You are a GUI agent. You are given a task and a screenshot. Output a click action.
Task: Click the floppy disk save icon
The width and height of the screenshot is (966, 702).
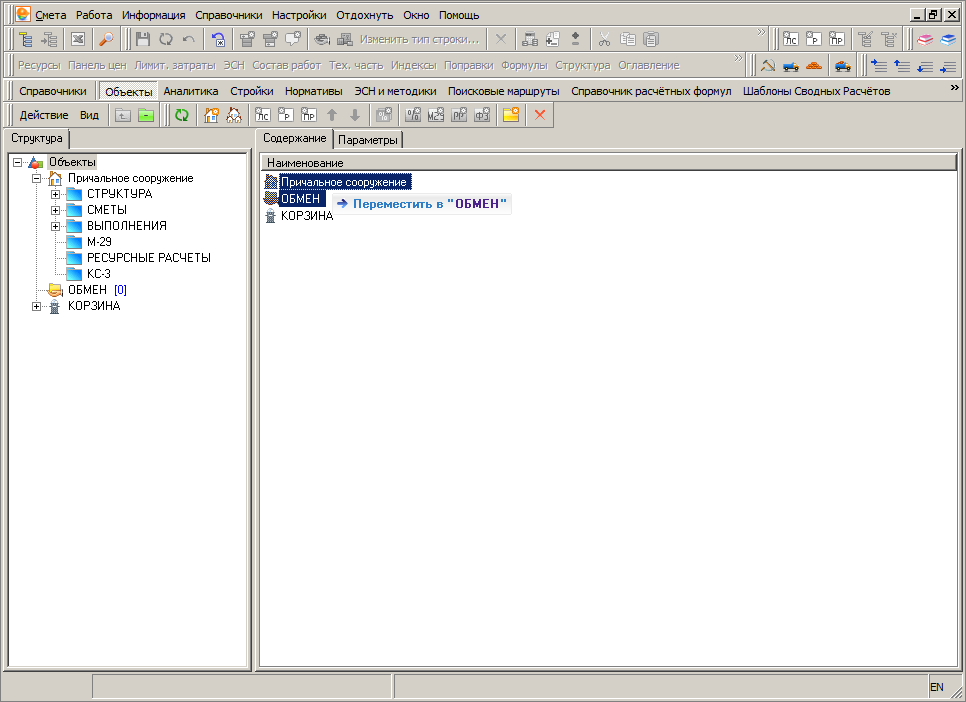[x=143, y=39]
